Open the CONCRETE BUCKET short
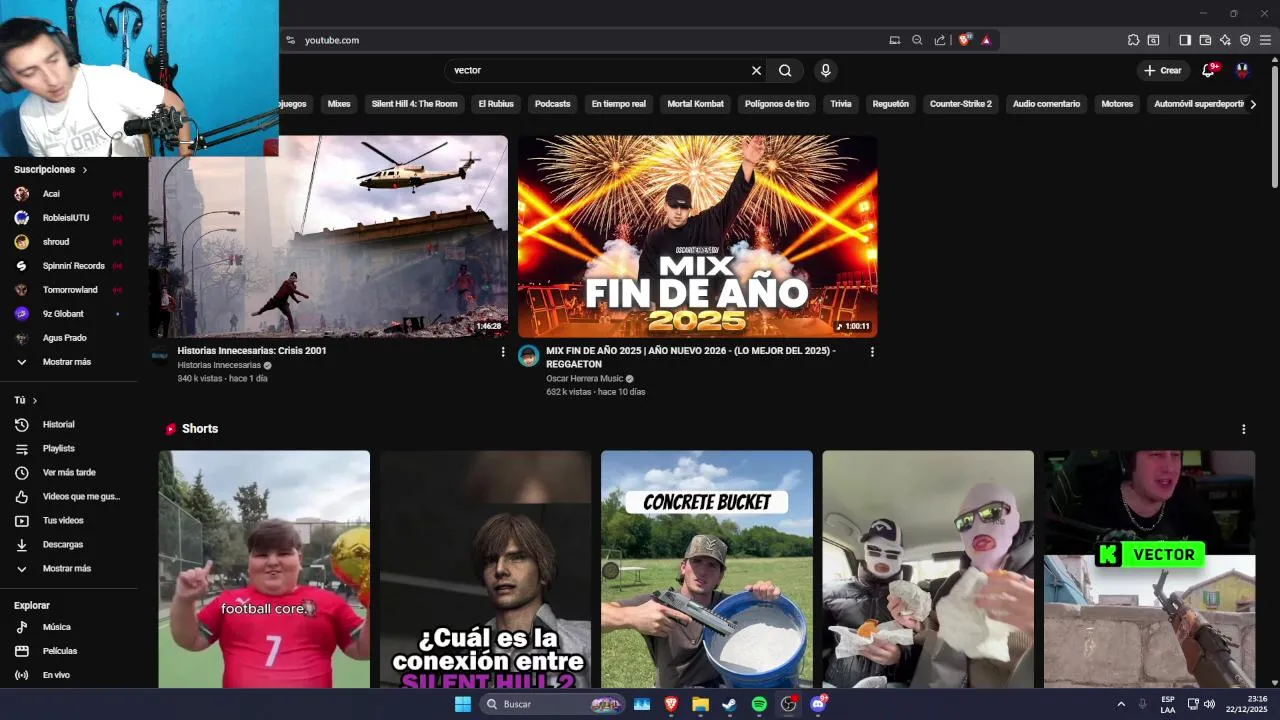 click(707, 569)
